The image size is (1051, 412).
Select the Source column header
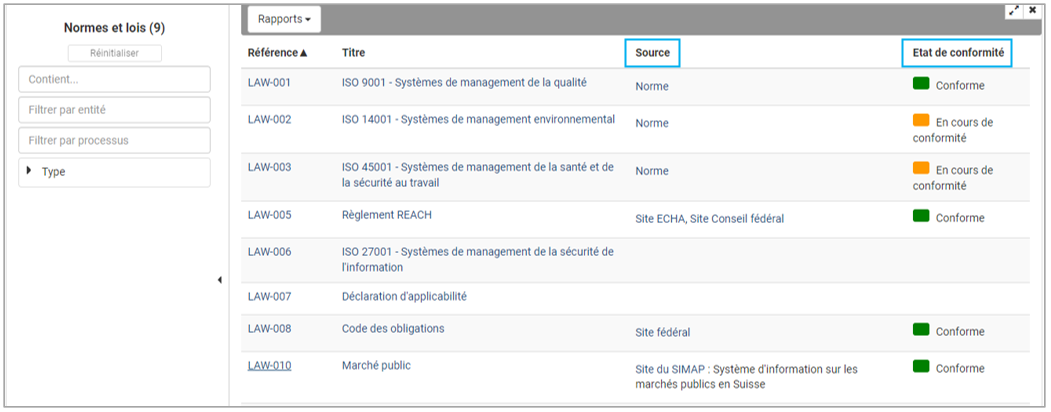click(652, 52)
